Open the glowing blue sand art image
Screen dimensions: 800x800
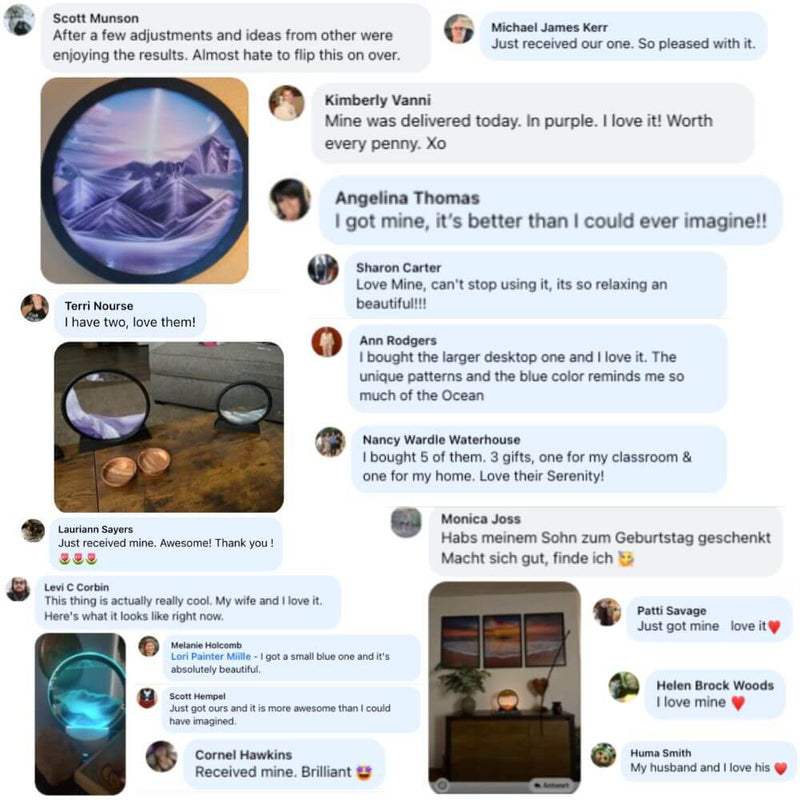[80, 713]
